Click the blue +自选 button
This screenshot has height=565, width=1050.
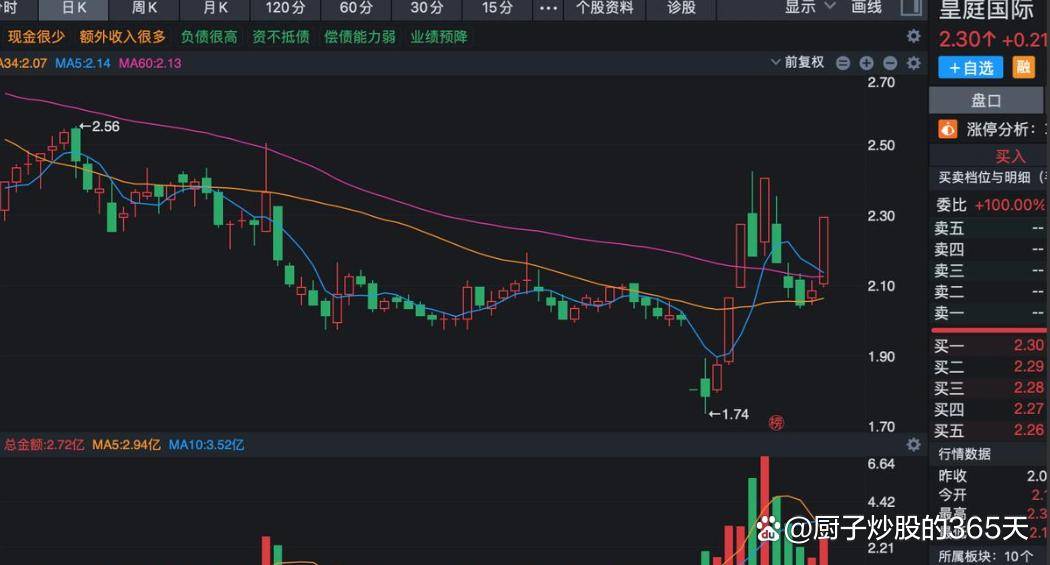(x=970, y=67)
